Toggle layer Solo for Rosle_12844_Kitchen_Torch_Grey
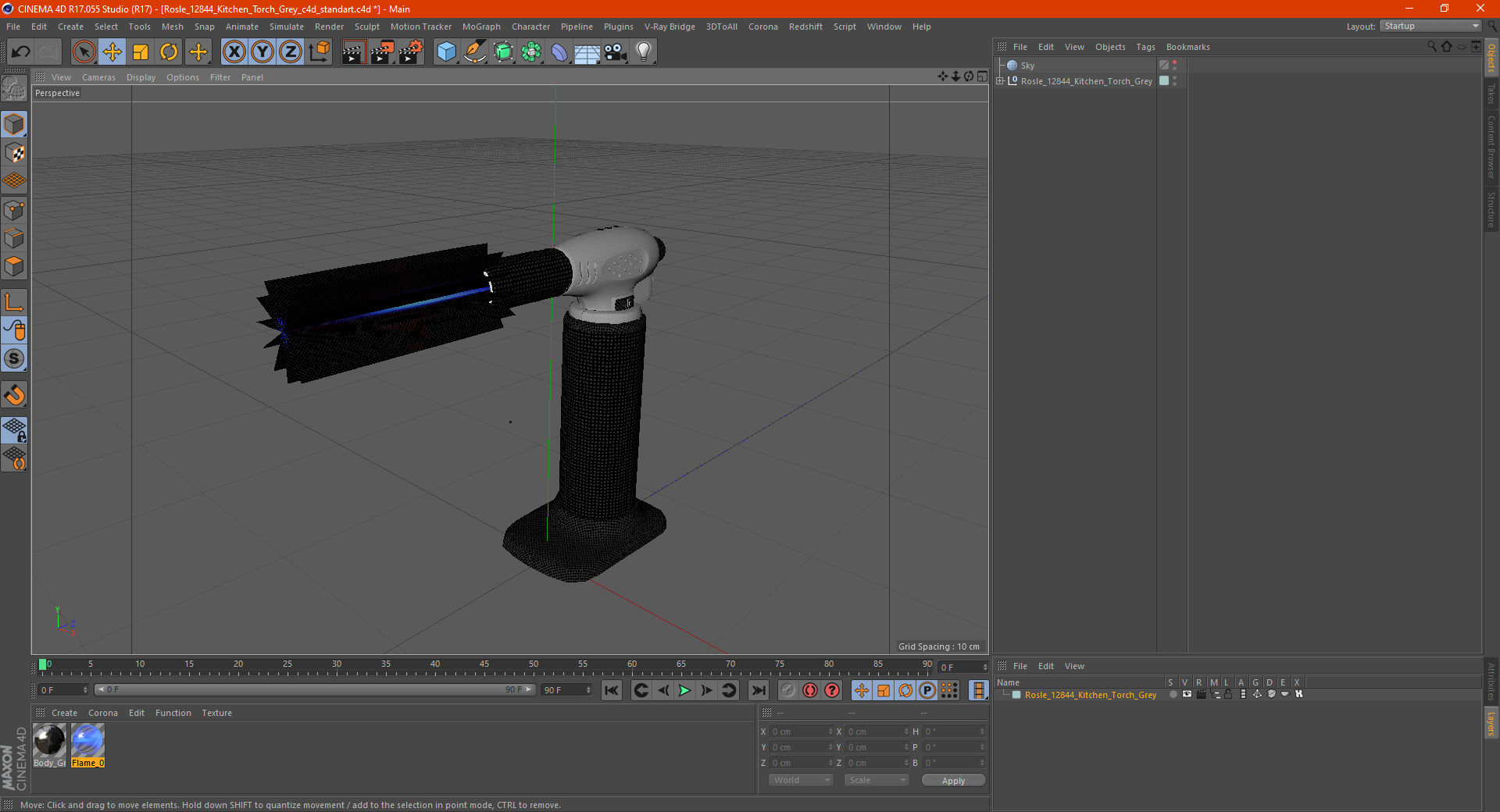Image resolution: width=1500 pixels, height=812 pixels. coord(1173,695)
